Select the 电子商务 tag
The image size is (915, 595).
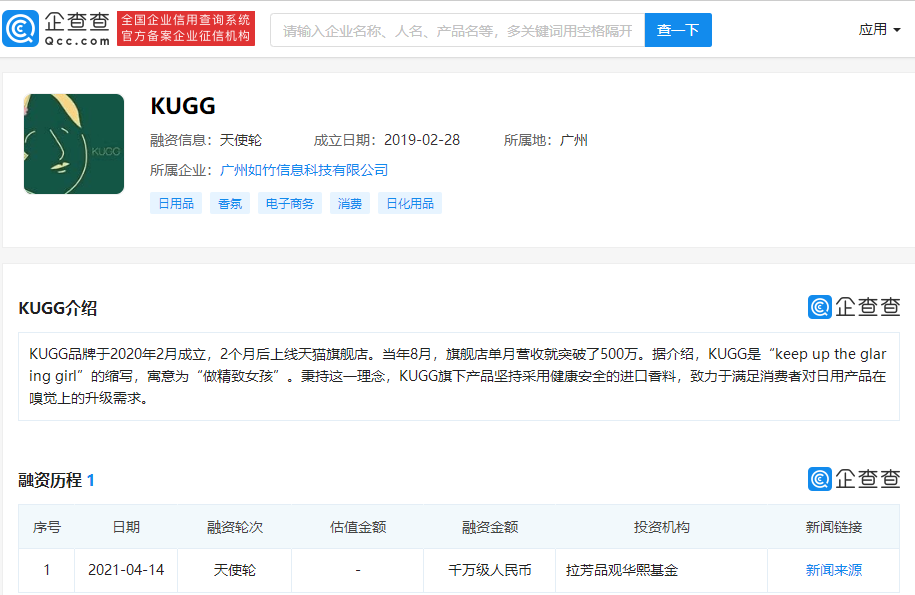coord(290,204)
